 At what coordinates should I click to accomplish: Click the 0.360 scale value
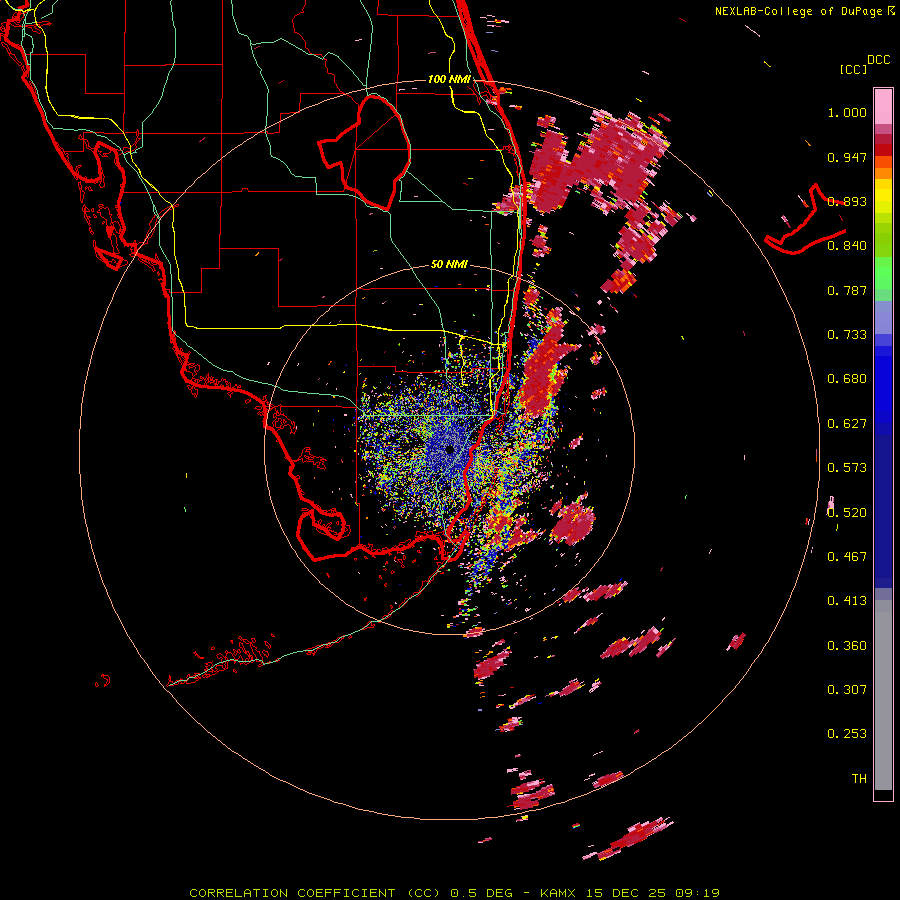point(847,645)
